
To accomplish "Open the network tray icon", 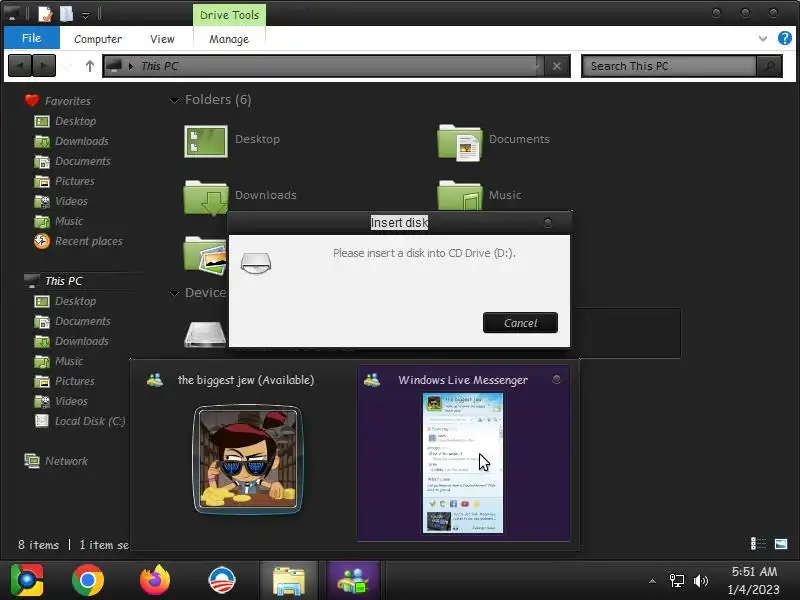I will pyautogui.click(x=677, y=581).
